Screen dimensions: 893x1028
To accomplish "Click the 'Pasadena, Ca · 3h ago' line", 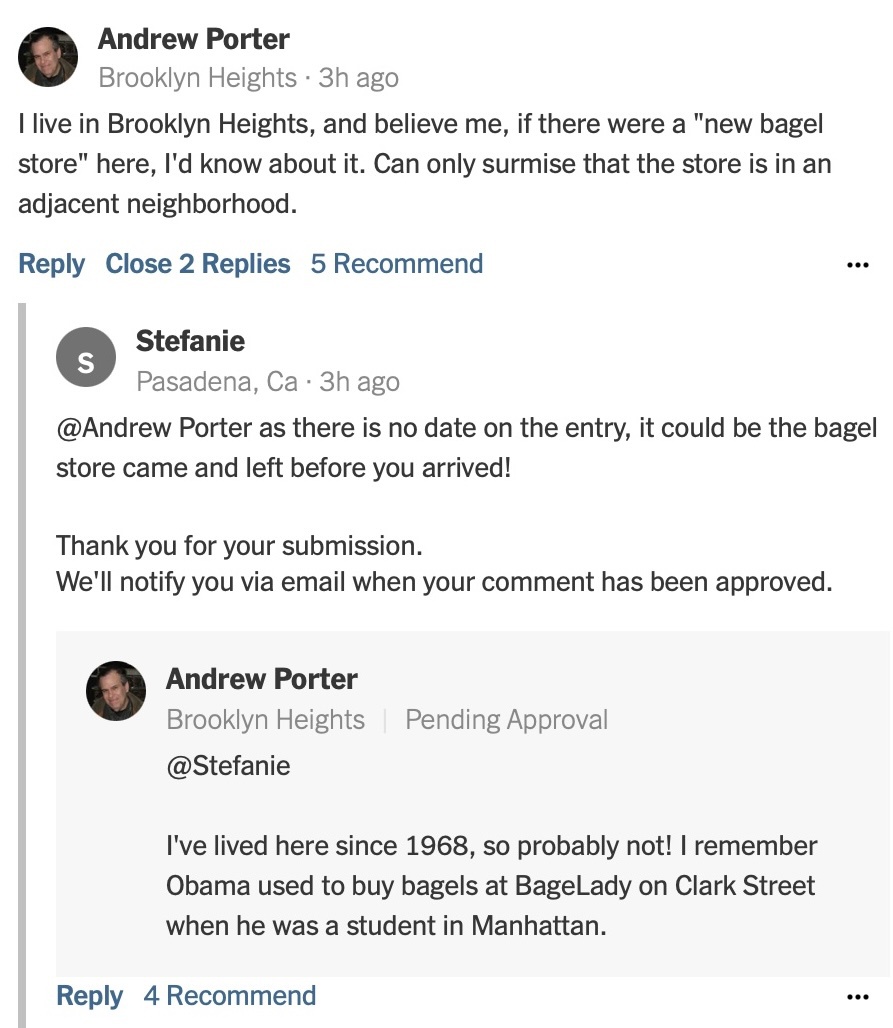I will click(x=267, y=382).
